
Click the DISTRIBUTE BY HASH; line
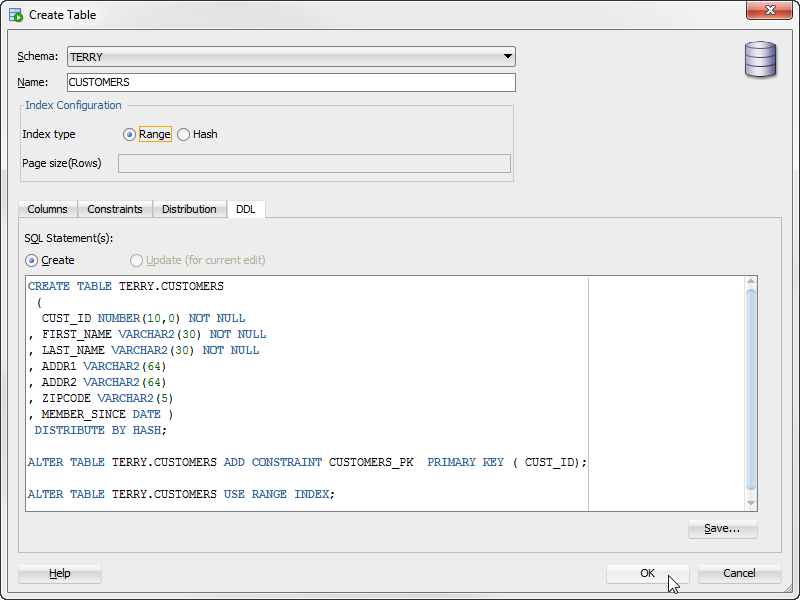(101, 431)
